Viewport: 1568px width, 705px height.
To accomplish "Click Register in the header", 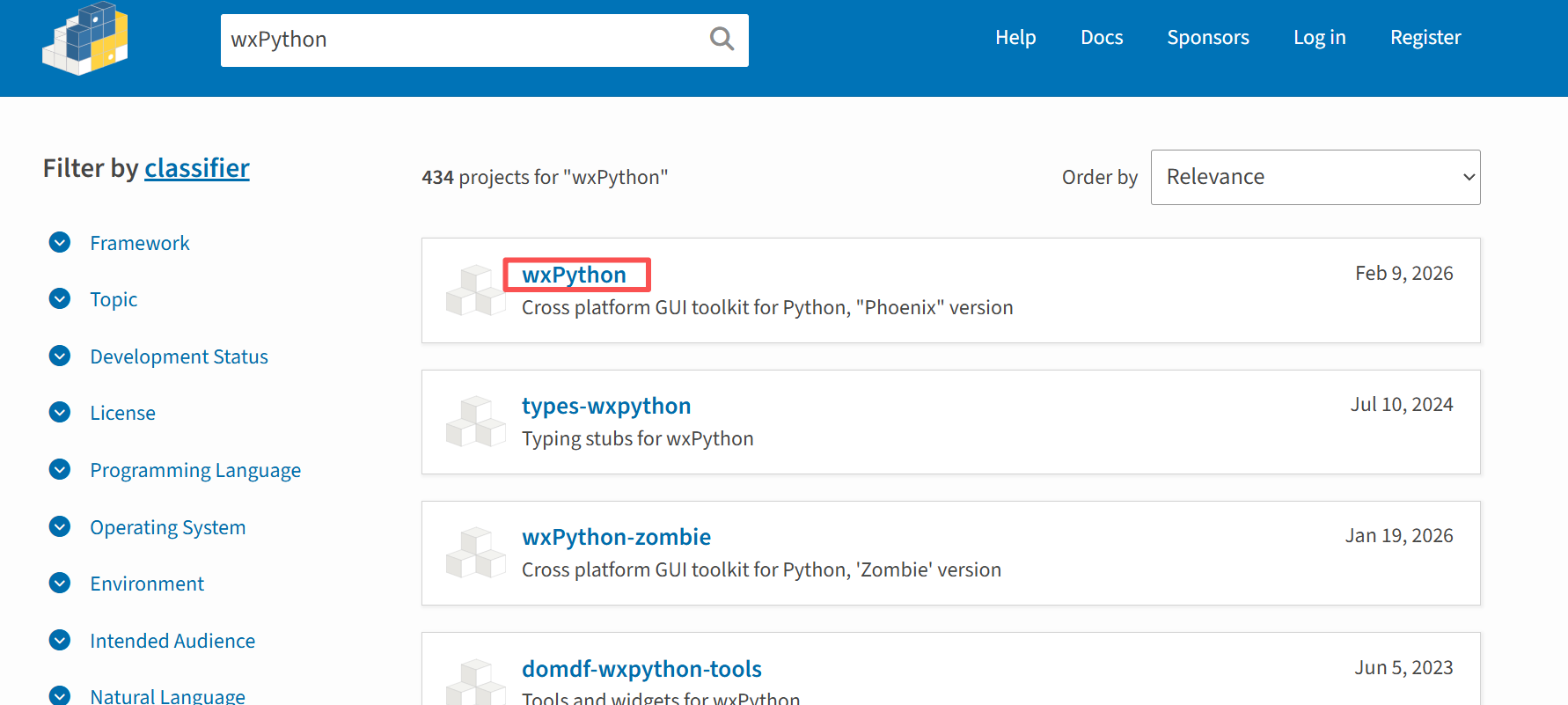I will point(1425,37).
